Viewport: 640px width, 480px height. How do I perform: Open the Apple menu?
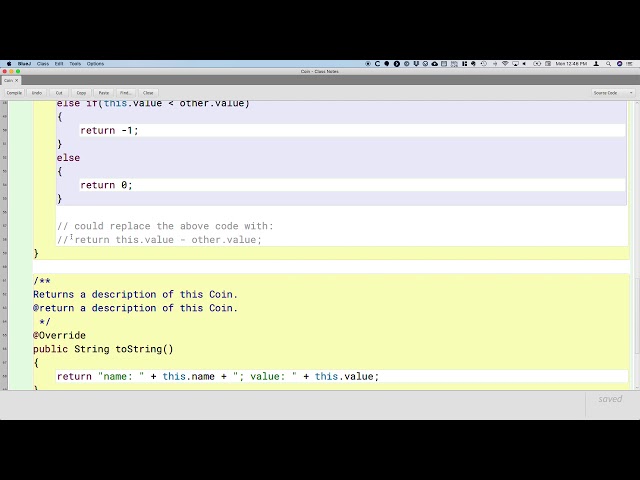(9, 64)
